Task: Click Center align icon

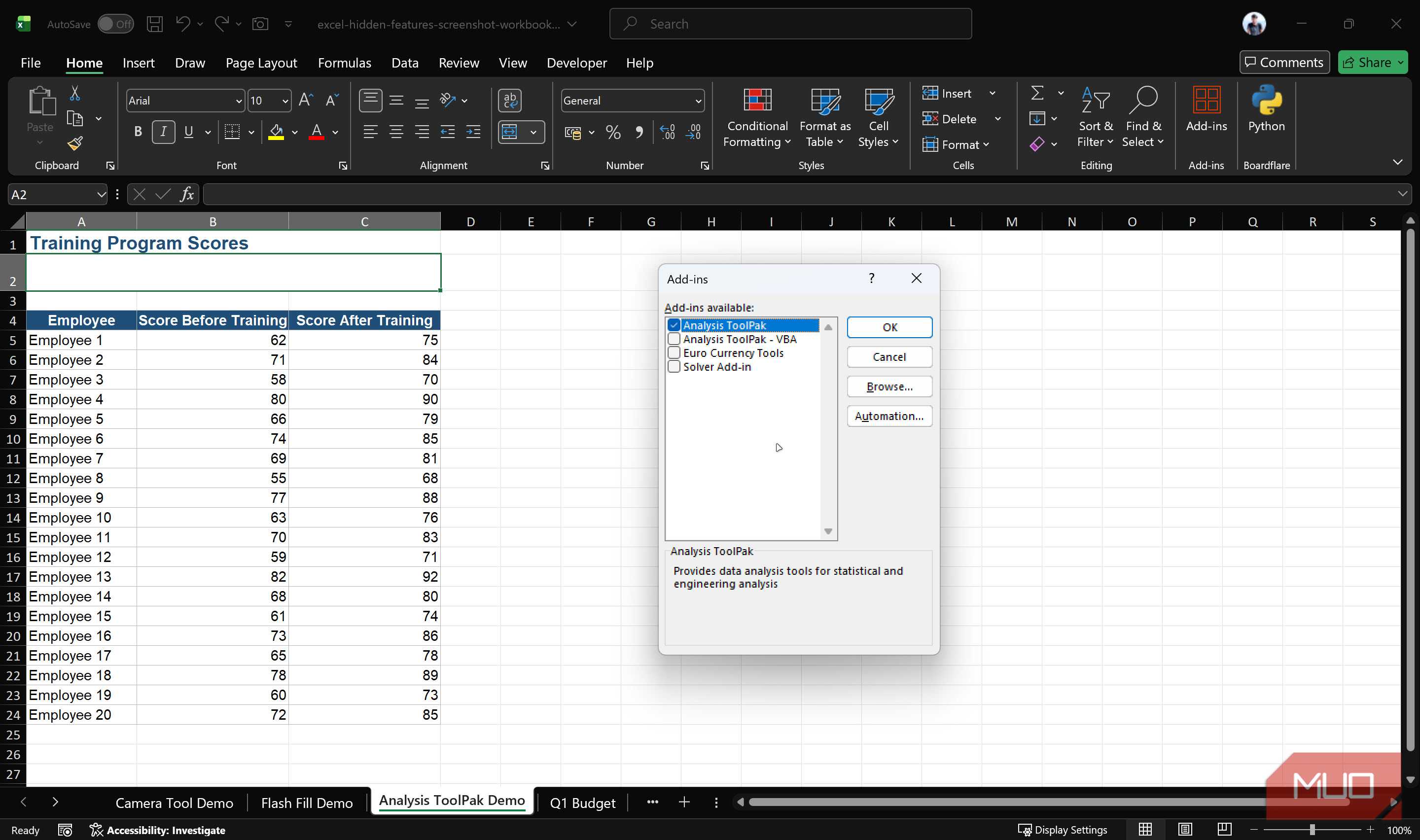Action: click(395, 133)
